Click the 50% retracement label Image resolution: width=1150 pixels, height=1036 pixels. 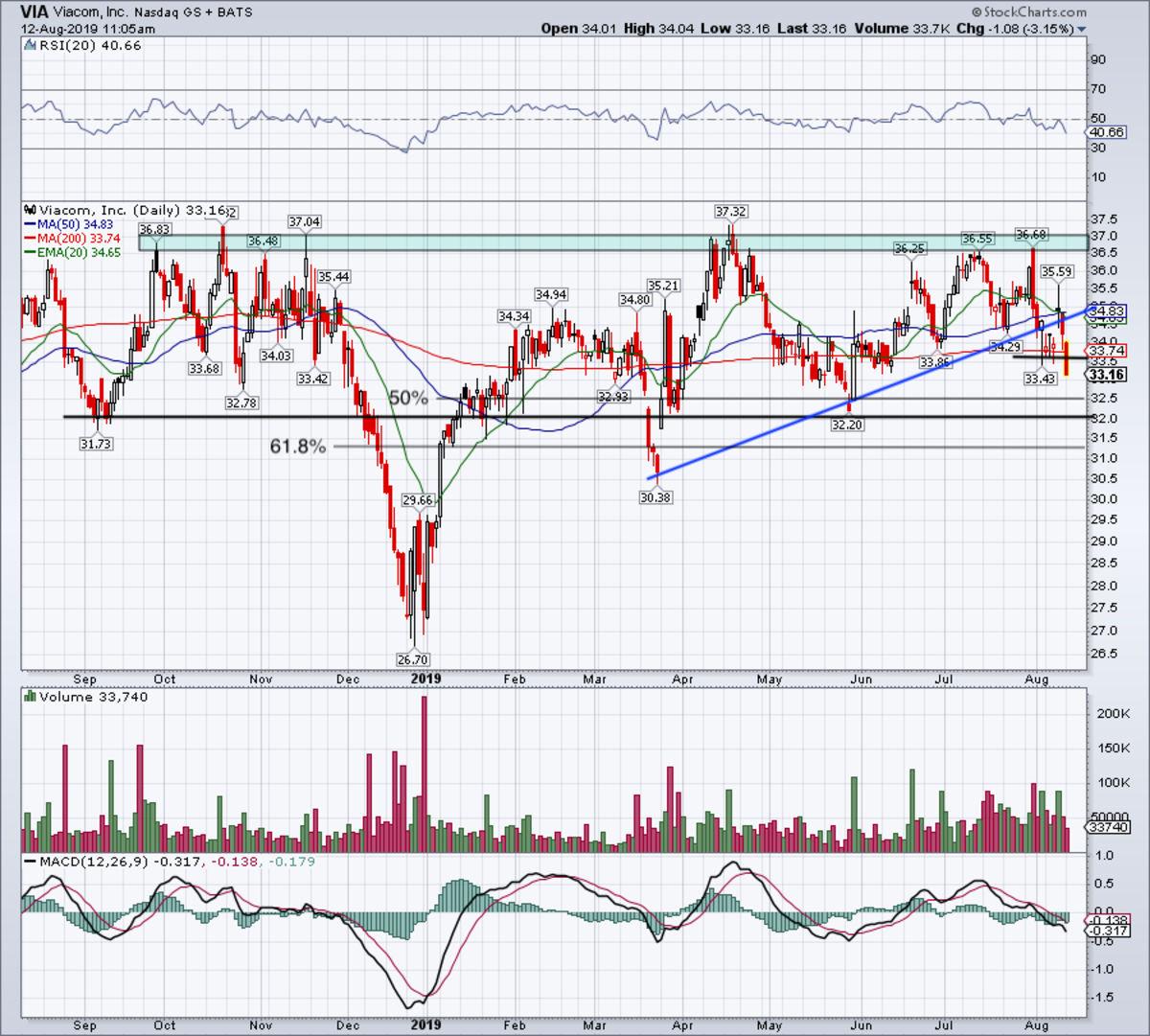tap(408, 398)
